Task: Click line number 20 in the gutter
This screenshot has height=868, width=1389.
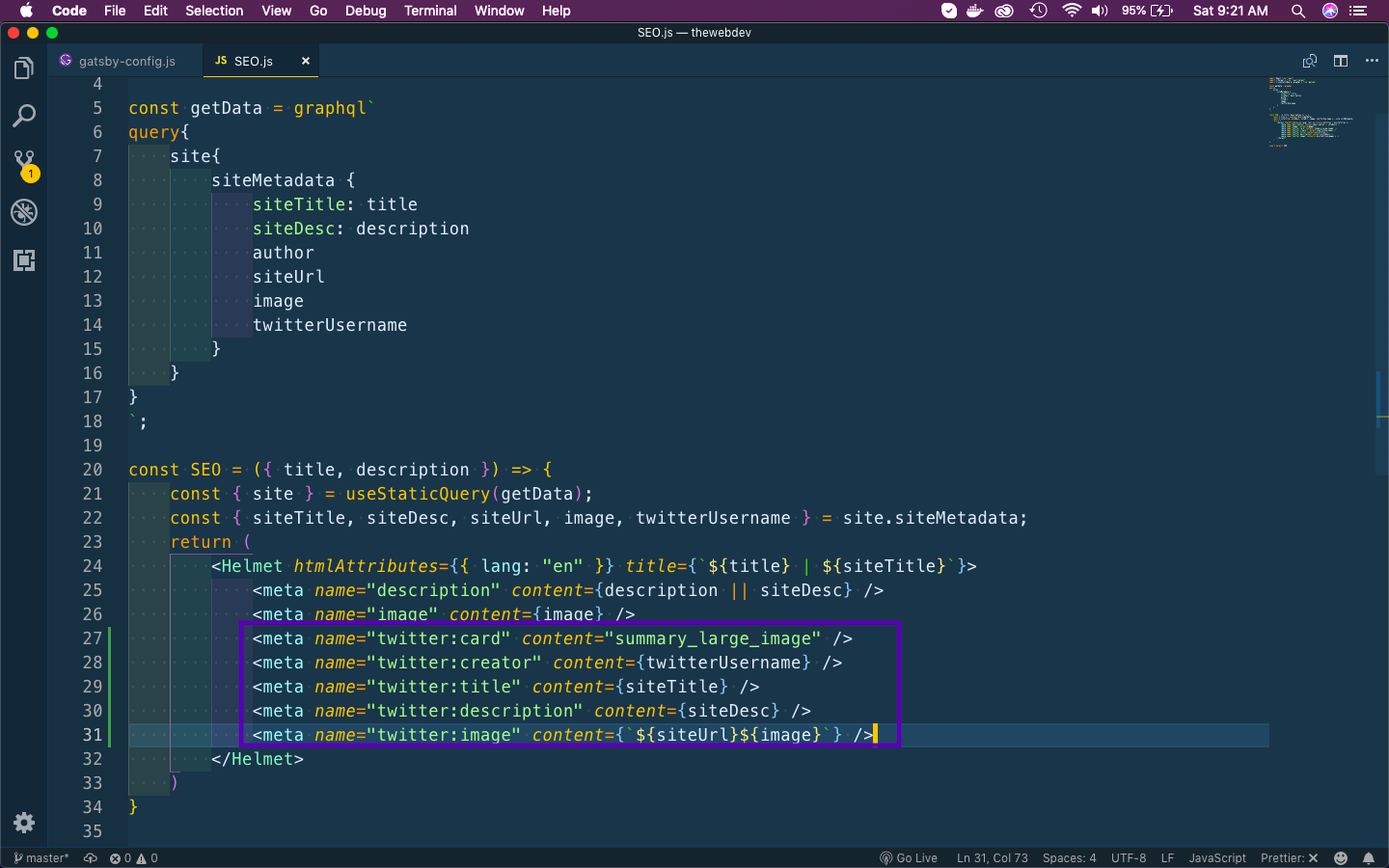Action: coord(93,470)
